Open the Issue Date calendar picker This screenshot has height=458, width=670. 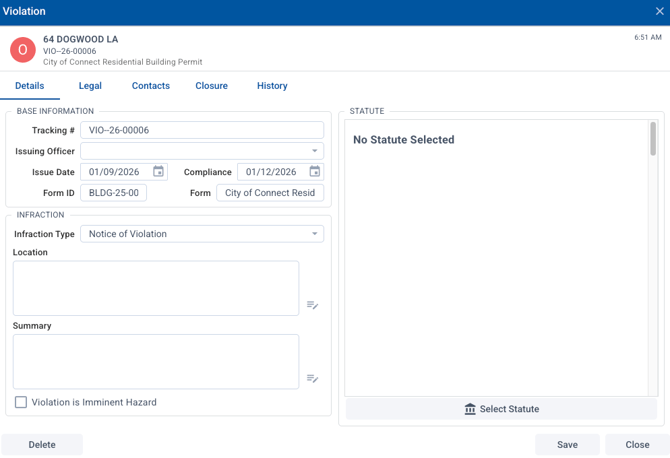point(158,172)
